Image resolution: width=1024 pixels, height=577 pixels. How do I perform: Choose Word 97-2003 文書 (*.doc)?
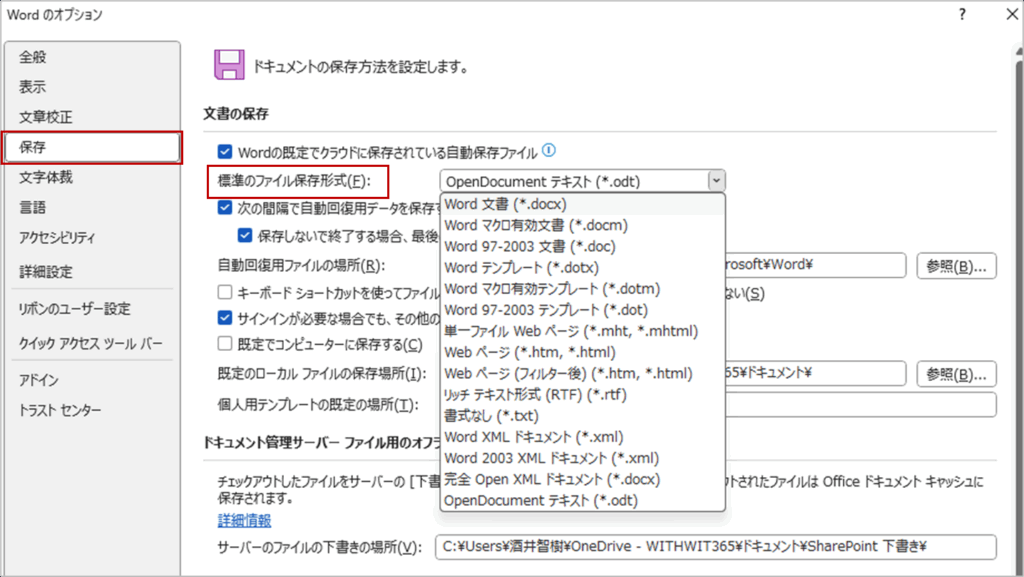583,247
